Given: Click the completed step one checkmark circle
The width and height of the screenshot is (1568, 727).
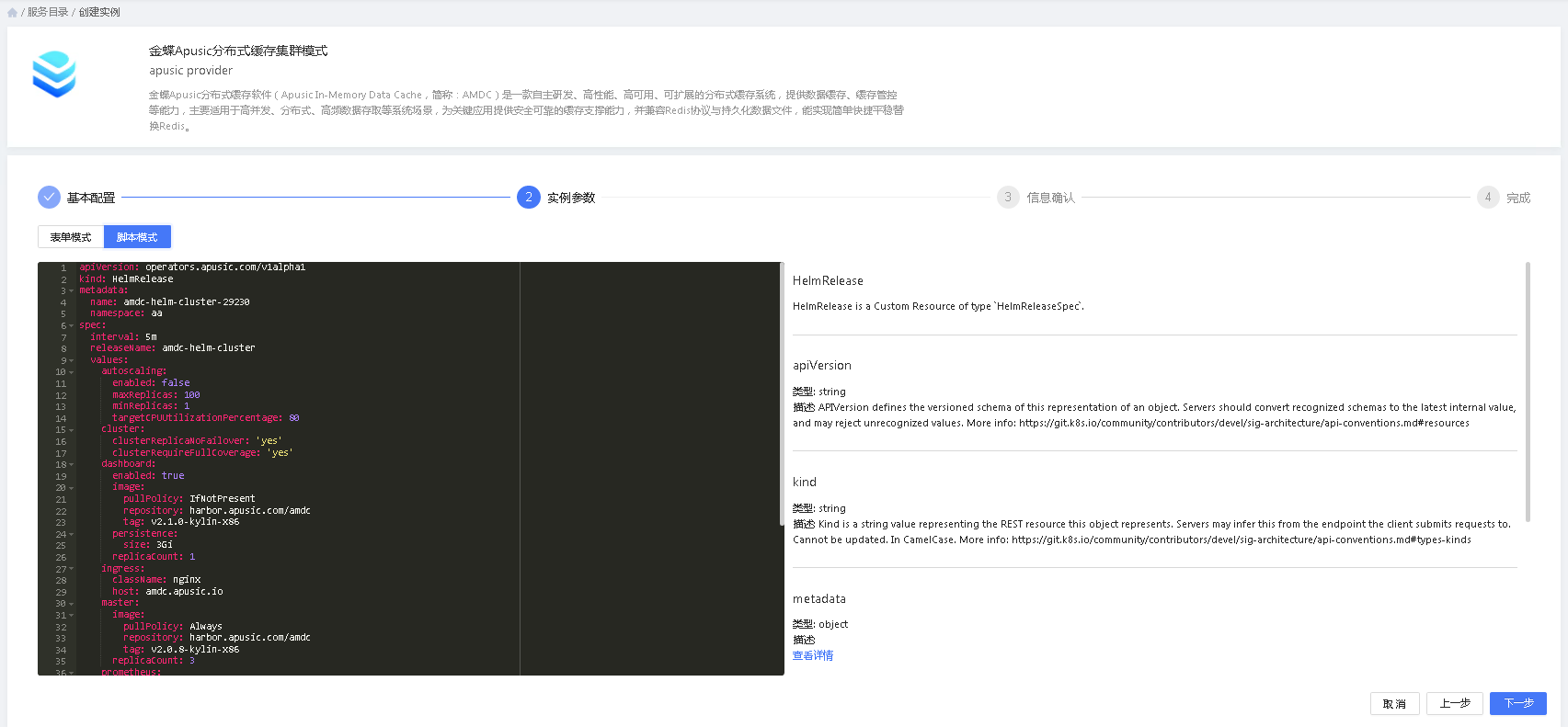Looking at the screenshot, I should pos(49,198).
